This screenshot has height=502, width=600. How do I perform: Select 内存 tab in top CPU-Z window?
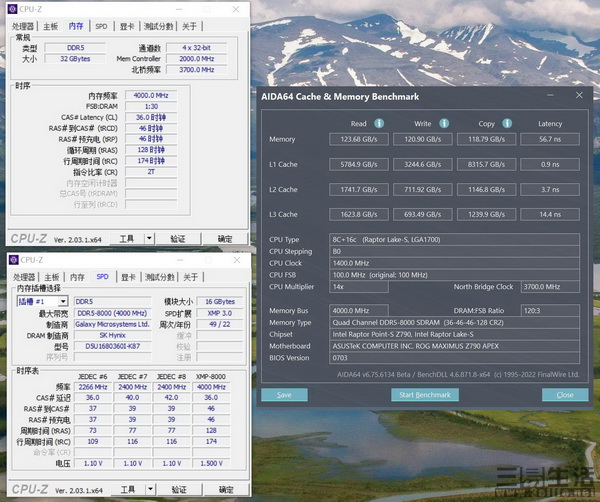76,26
